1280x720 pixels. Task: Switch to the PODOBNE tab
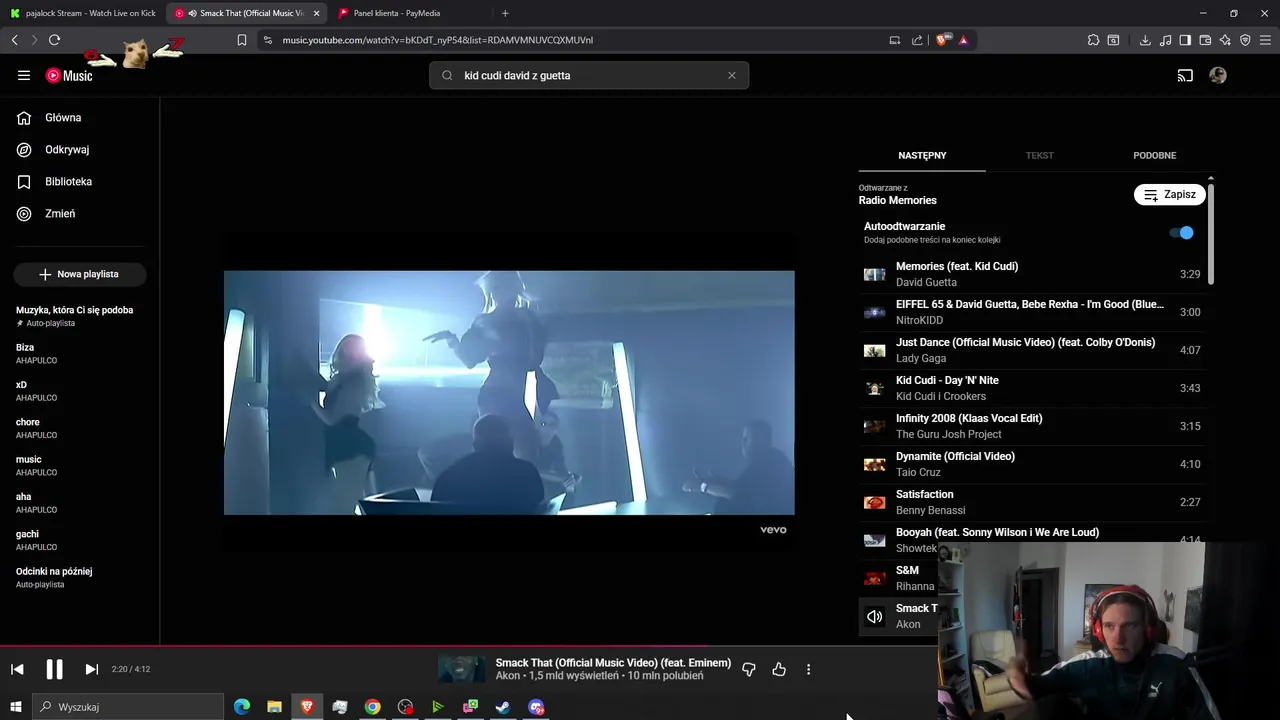[1154, 156]
